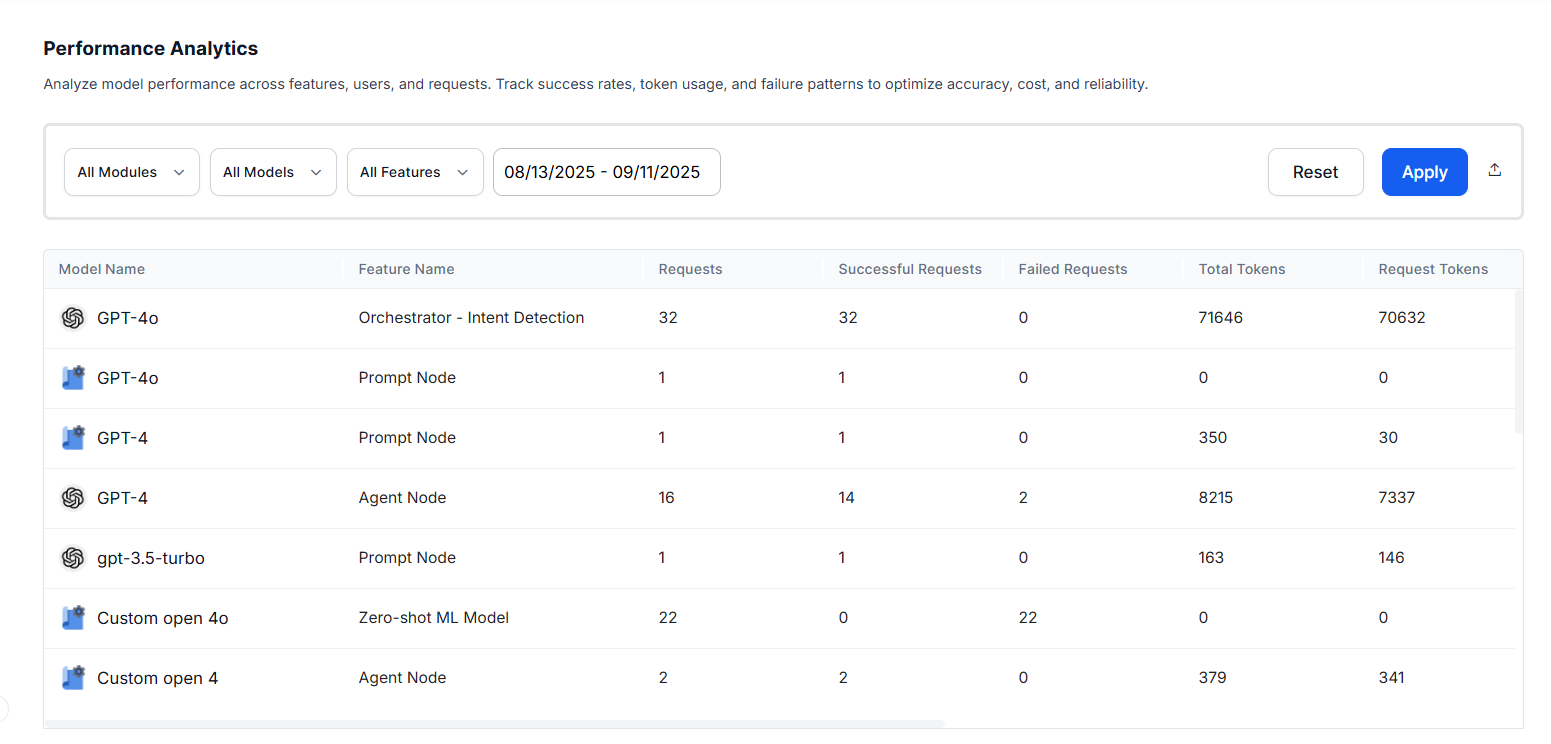Screen dimensions: 1551x744
Task: Open the All Modules dropdown
Action: [131, 171]
